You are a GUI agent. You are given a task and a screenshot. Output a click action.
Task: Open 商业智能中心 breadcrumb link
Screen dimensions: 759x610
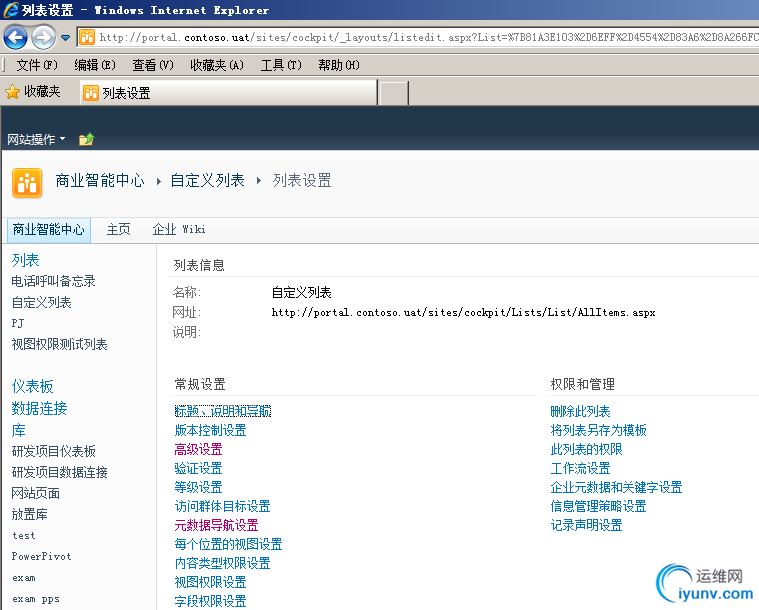coord(100,181)
